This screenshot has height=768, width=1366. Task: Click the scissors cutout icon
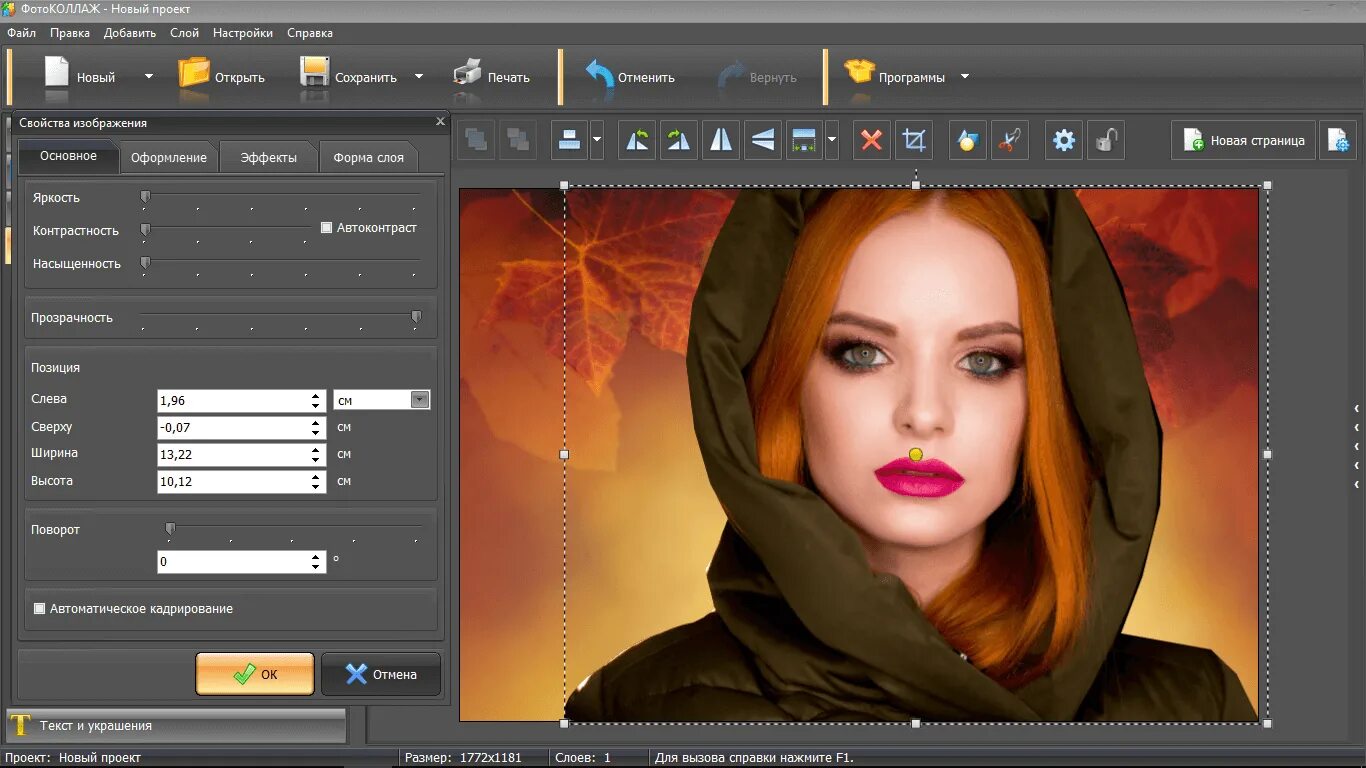1010,141
